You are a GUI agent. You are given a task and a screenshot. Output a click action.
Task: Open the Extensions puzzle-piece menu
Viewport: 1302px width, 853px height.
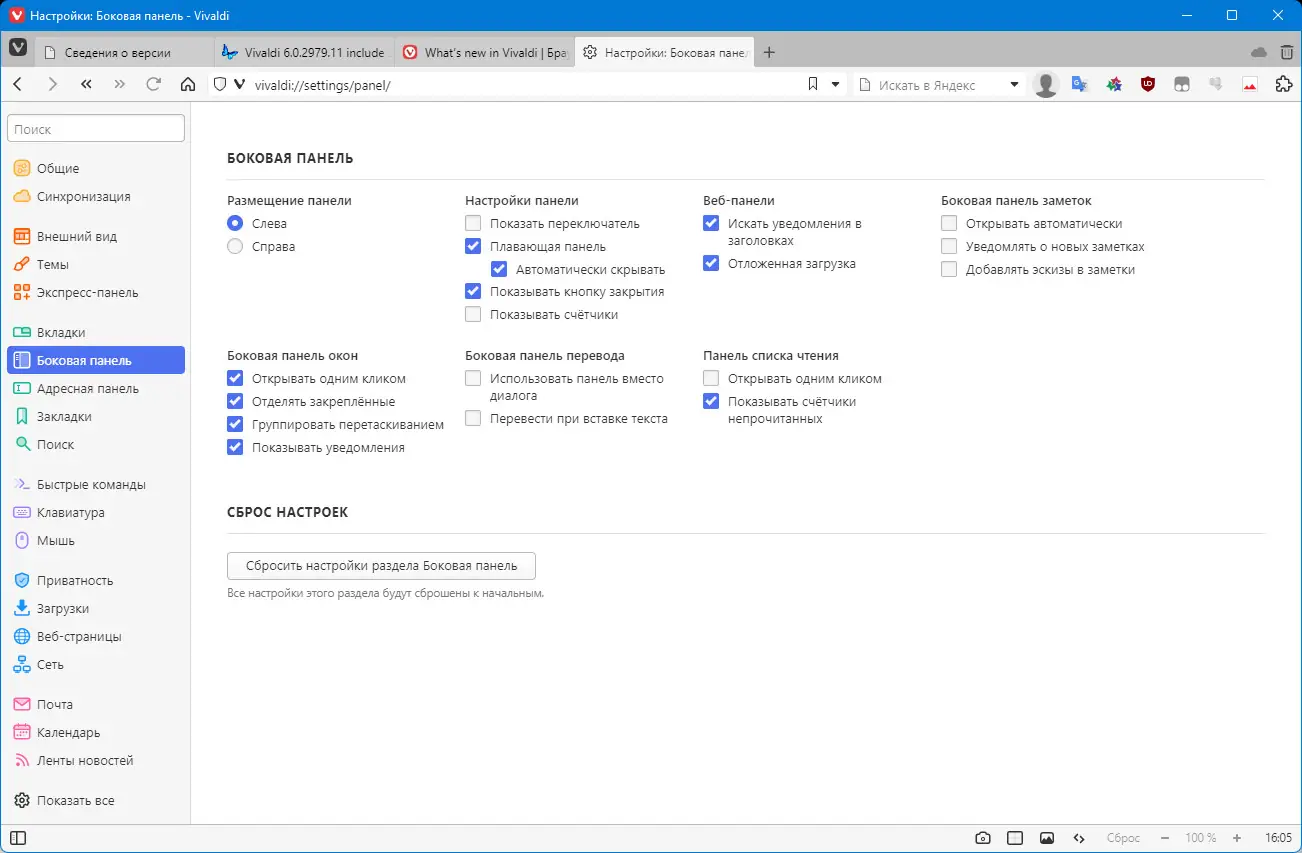tap(1284, 85)
